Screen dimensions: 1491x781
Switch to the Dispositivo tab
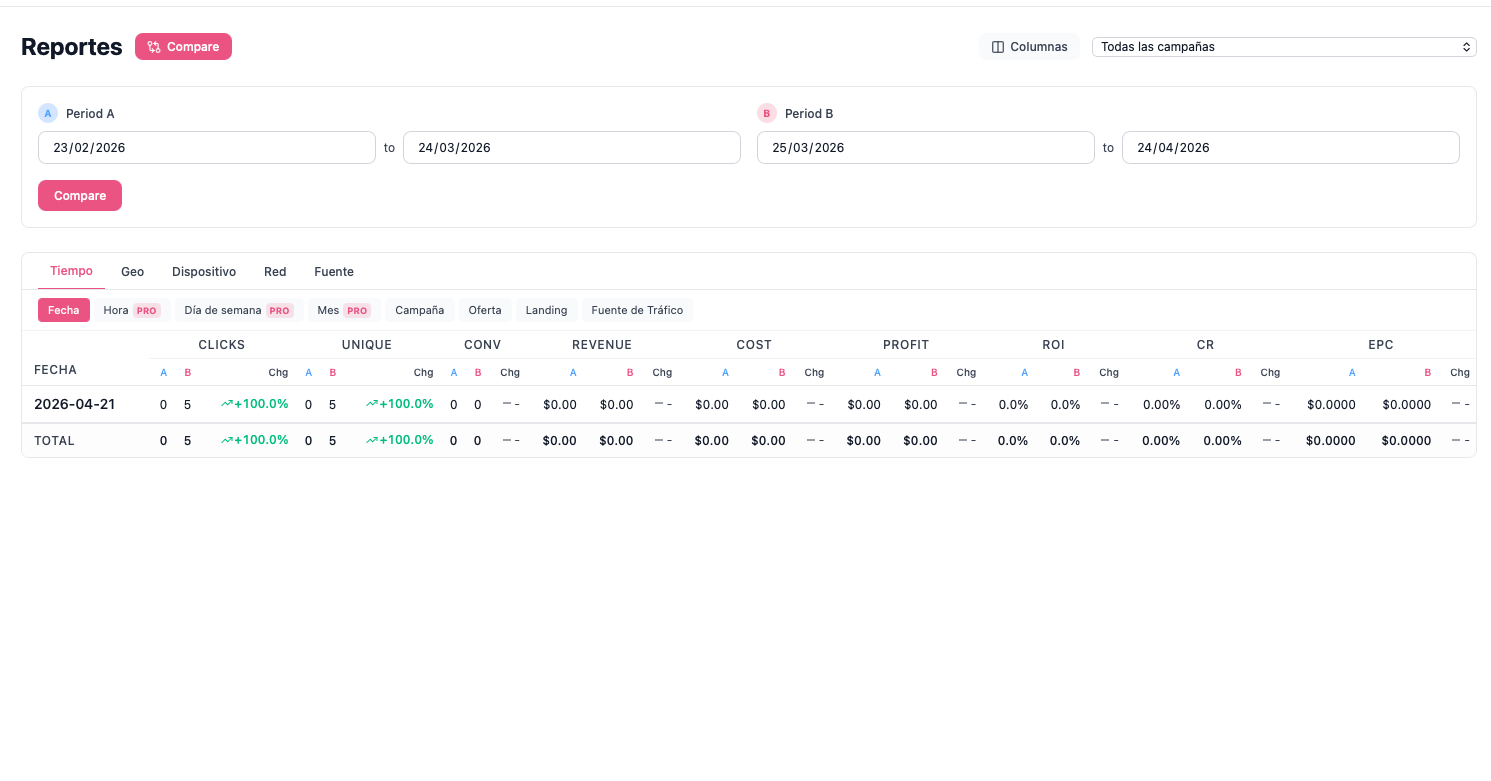coord(204,272)
